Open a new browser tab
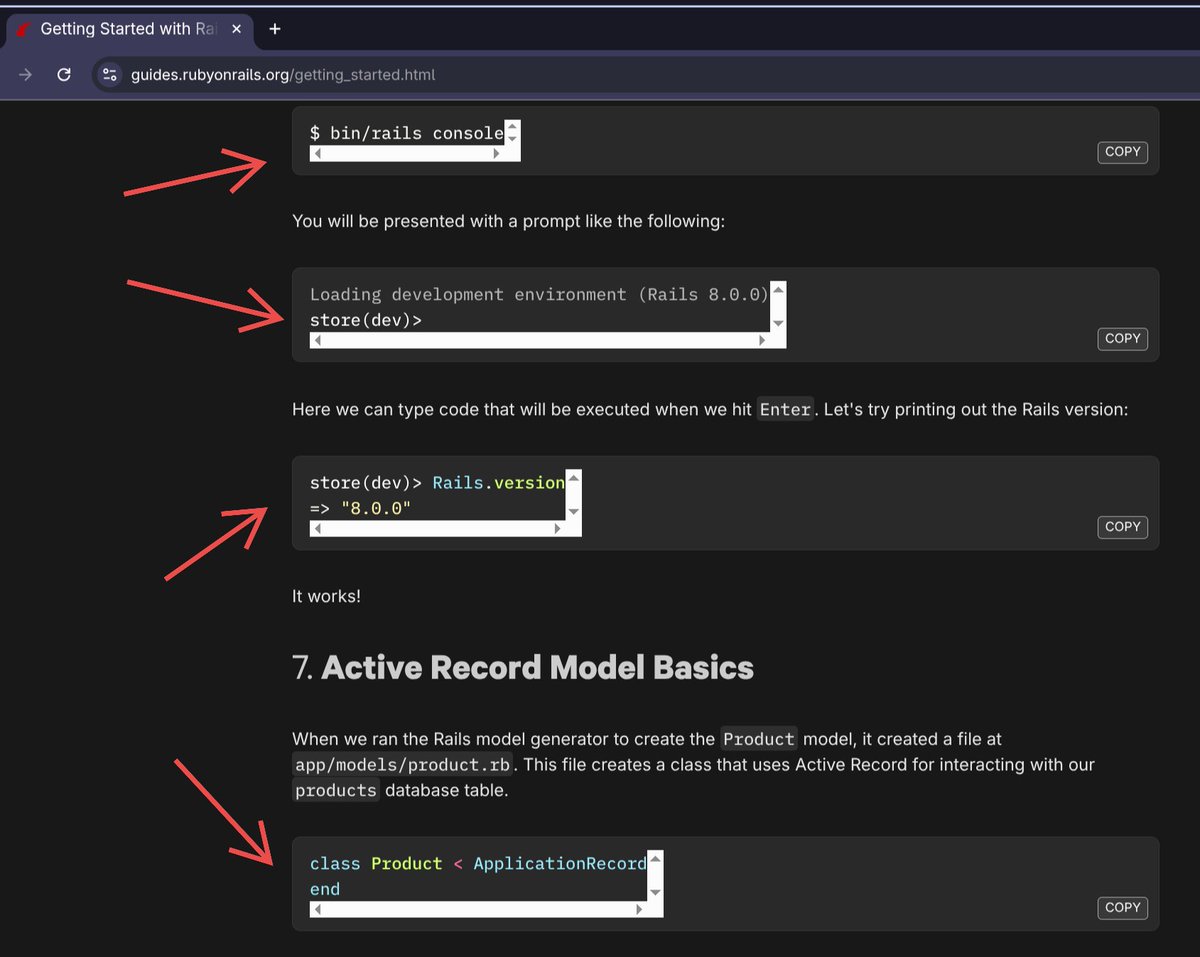Viewport: 1200px width, 957px height. click(x=275, y=29)
